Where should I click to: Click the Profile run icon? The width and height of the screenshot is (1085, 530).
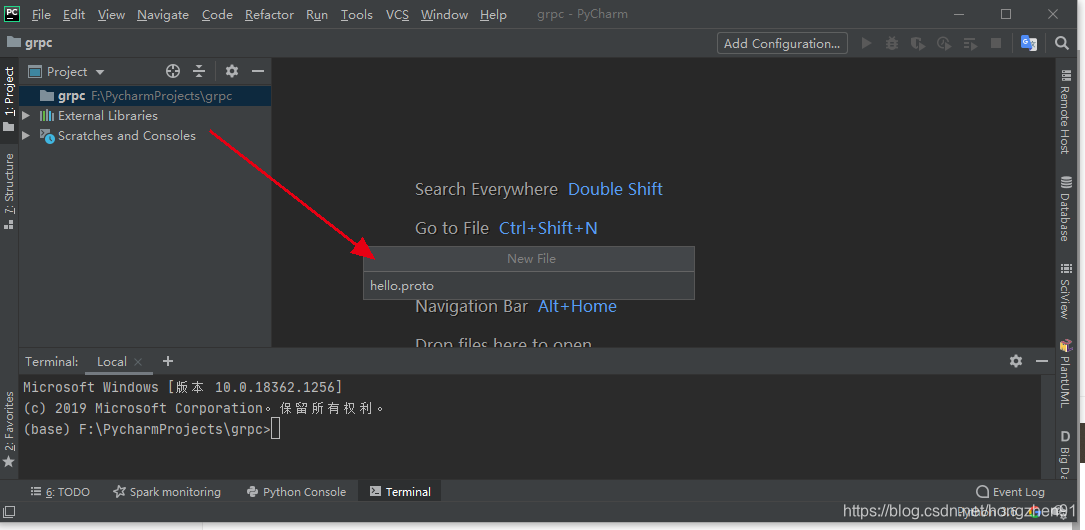[x=944, y=43]
